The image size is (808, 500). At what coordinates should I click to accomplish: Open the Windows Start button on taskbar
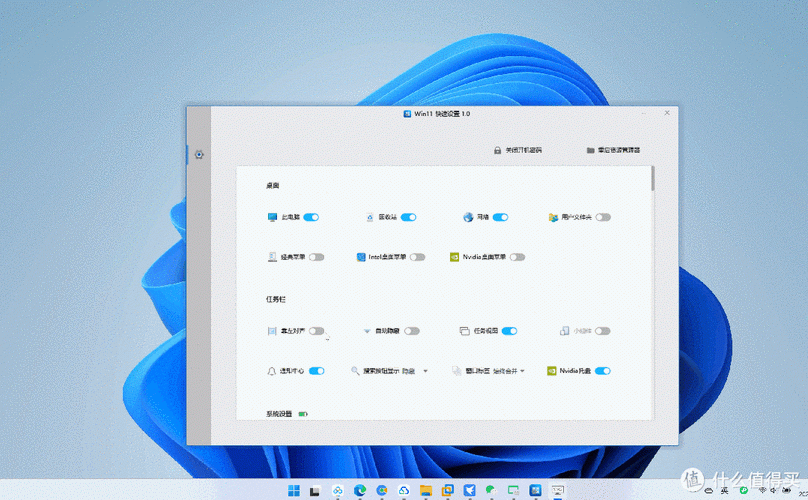[294, 491]
